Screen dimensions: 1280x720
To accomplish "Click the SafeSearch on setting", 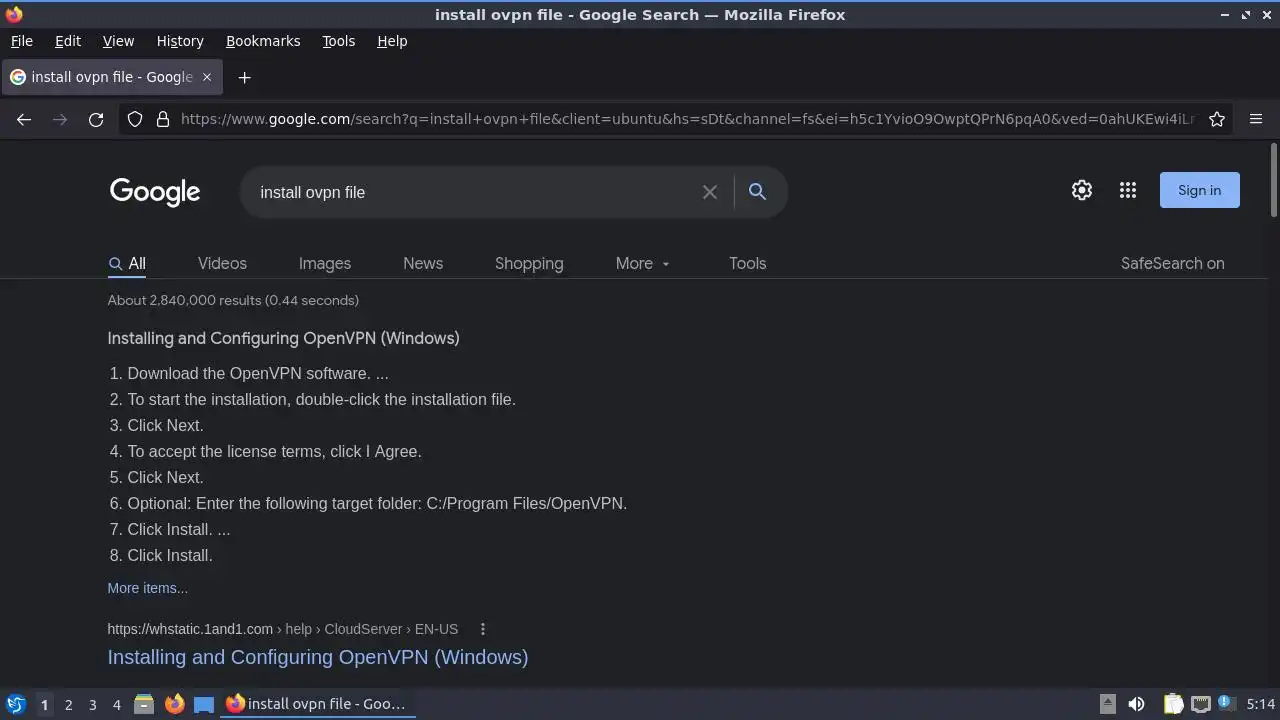I will pyautogui.click(x=1172, y=263).
